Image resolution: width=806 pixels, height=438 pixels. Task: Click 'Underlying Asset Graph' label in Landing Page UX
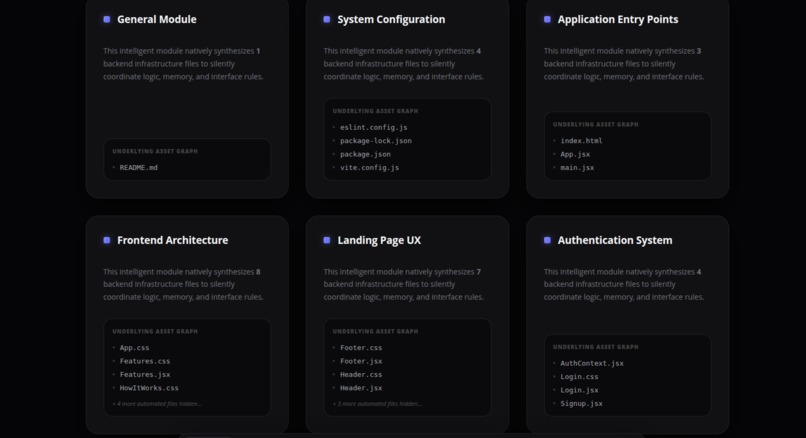[375, 332]
